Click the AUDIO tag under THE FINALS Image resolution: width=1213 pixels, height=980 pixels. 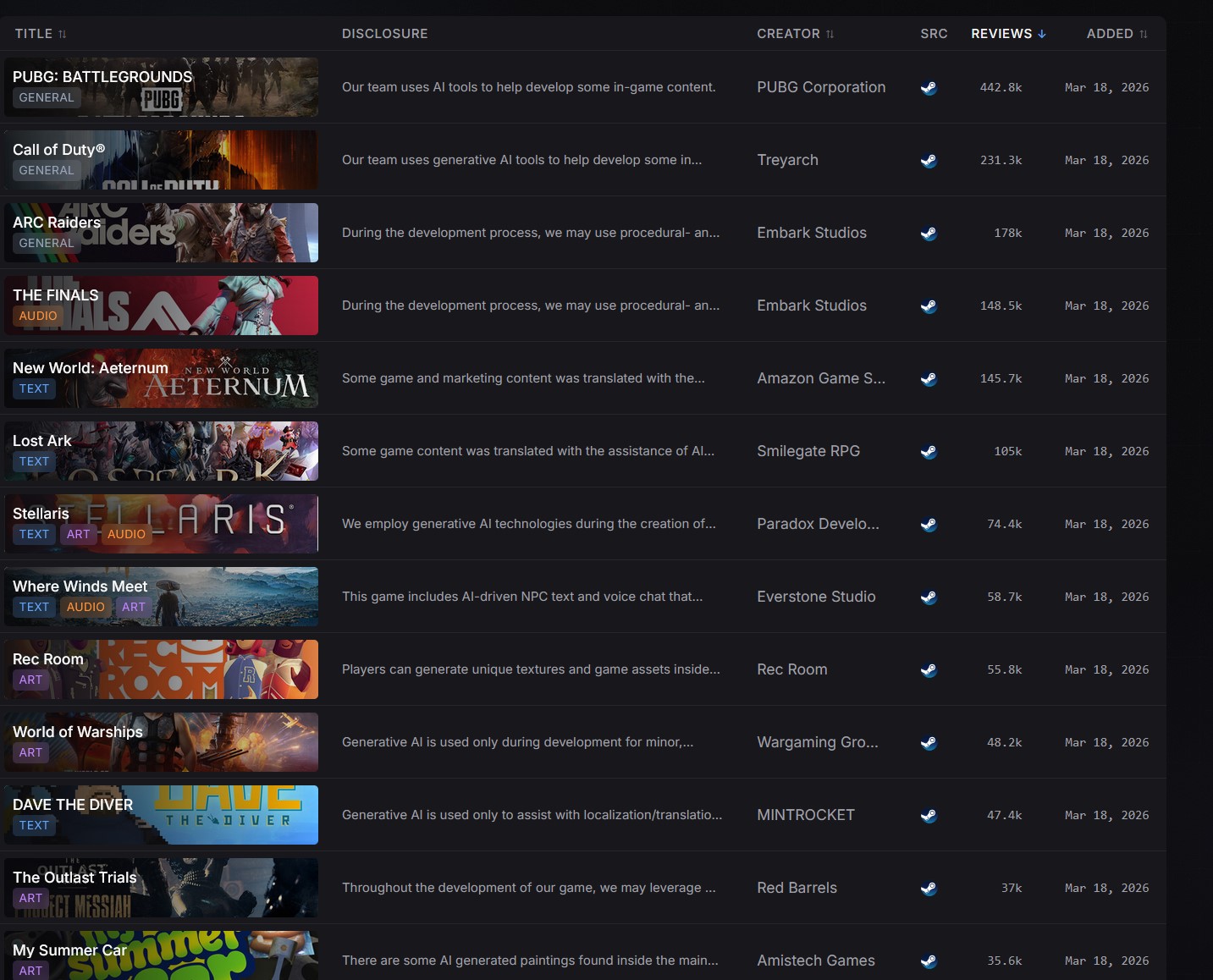coord(38,316)
